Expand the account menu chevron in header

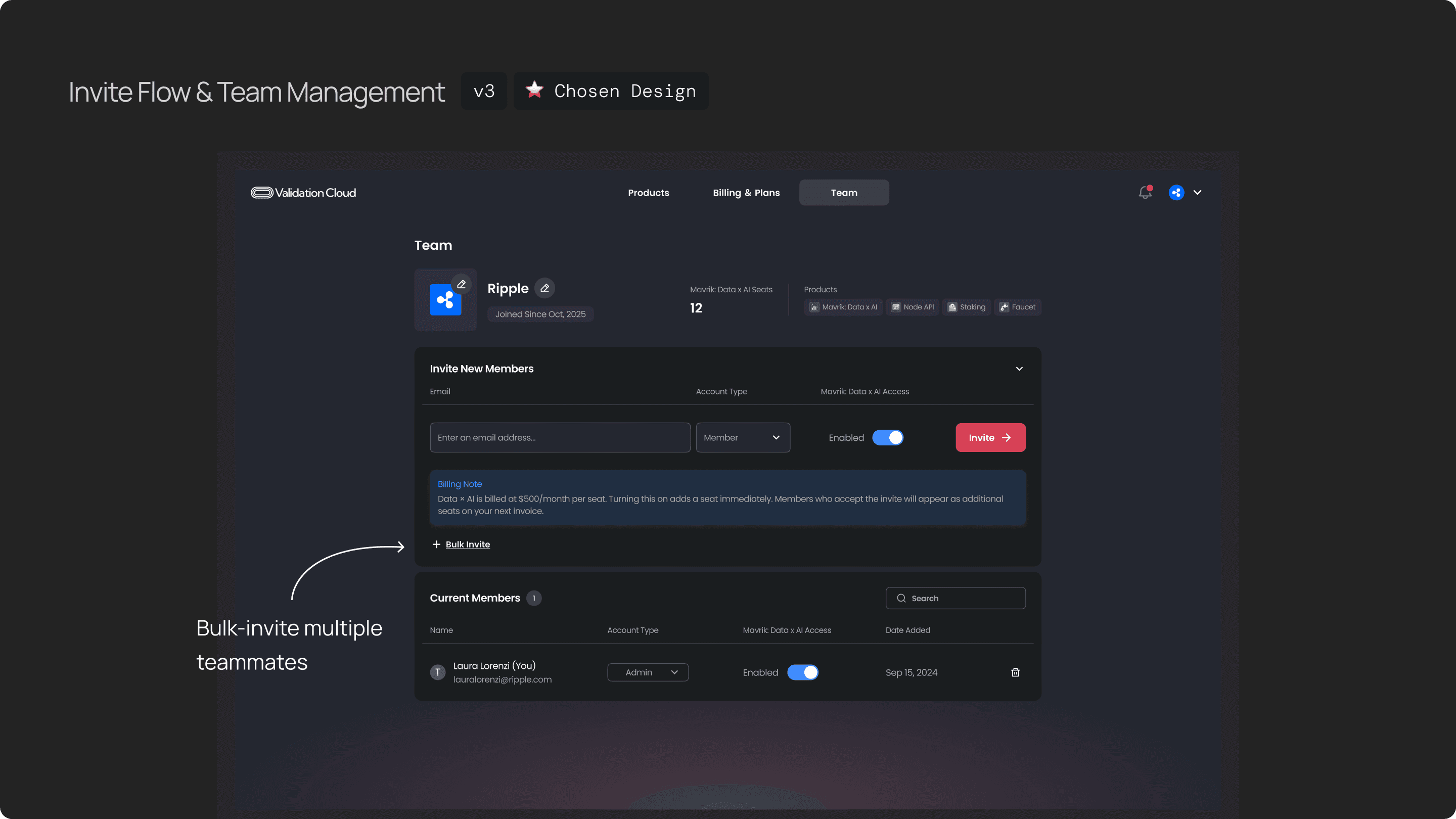[1197, 193]
